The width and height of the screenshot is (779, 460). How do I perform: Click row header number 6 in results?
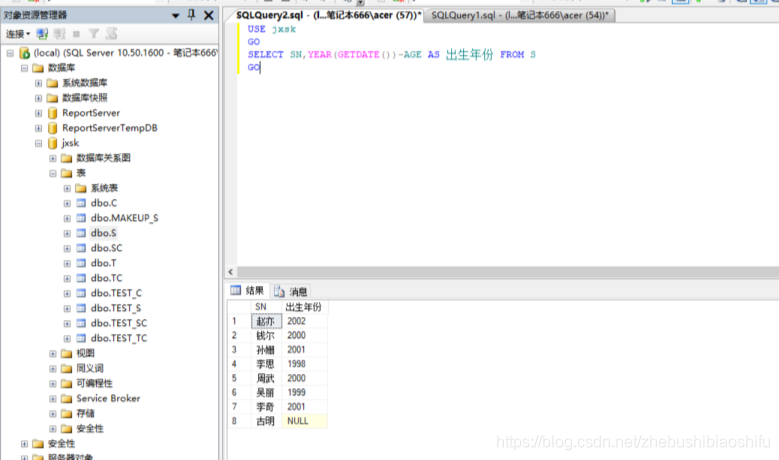pos(239,392)
